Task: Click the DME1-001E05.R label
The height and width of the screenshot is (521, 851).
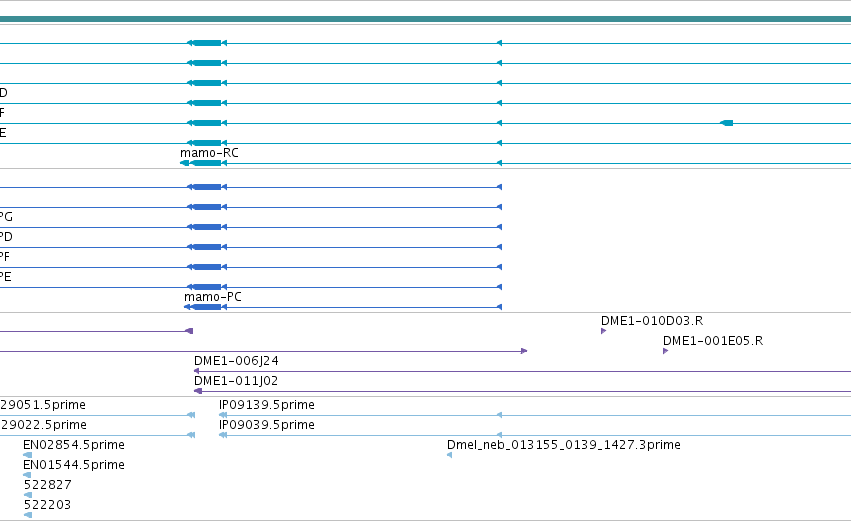Action: 713,341
